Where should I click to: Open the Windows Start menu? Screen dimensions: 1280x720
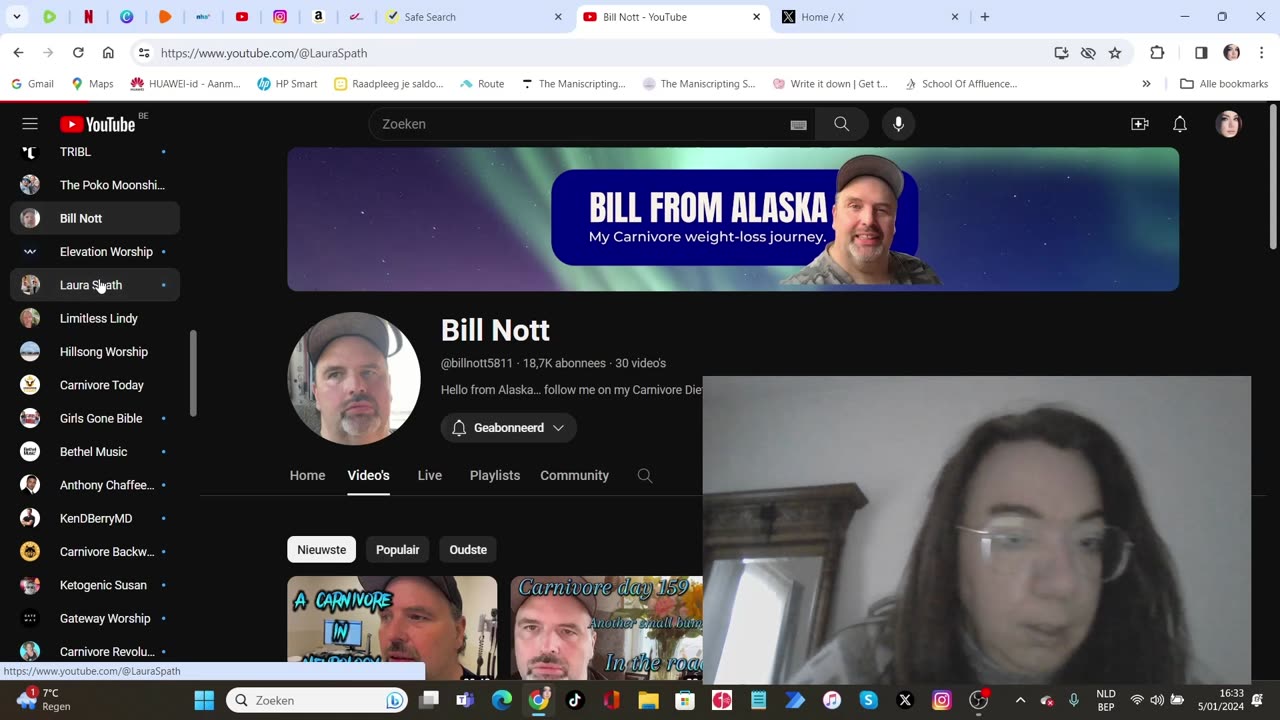(x=204, y=700)
